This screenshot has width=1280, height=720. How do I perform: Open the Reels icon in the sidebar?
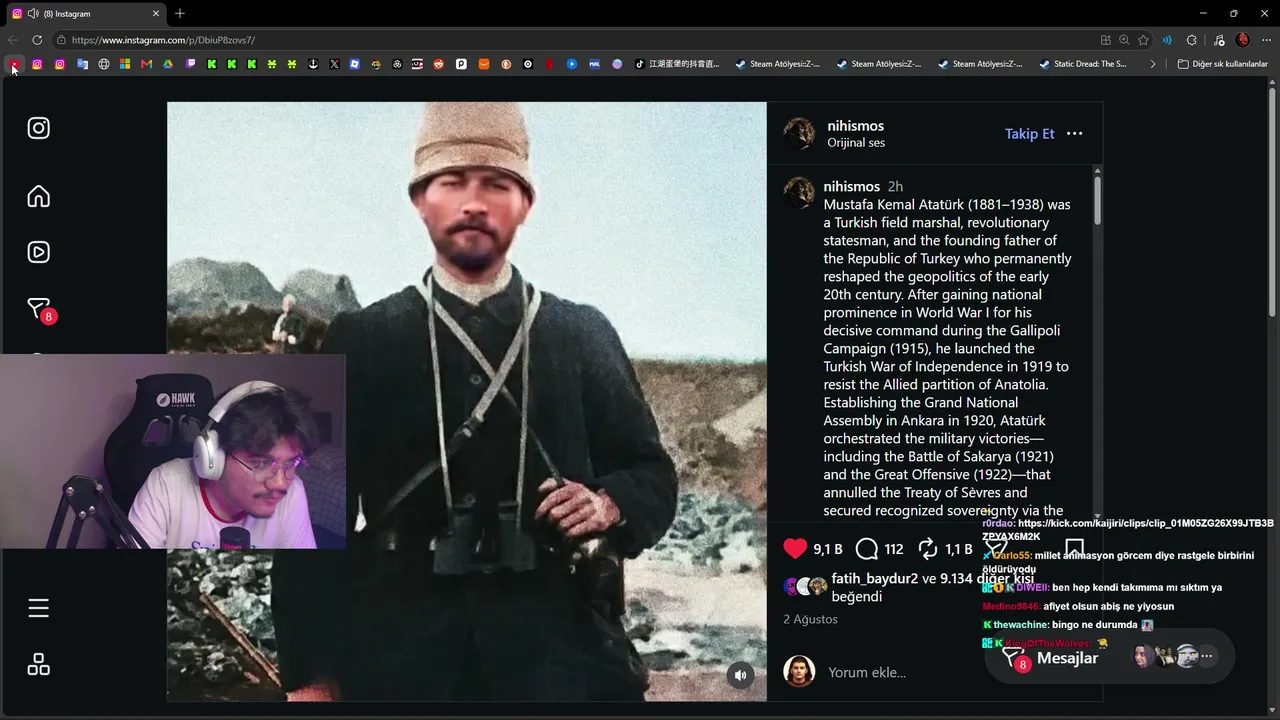click(x=38, y=252)
